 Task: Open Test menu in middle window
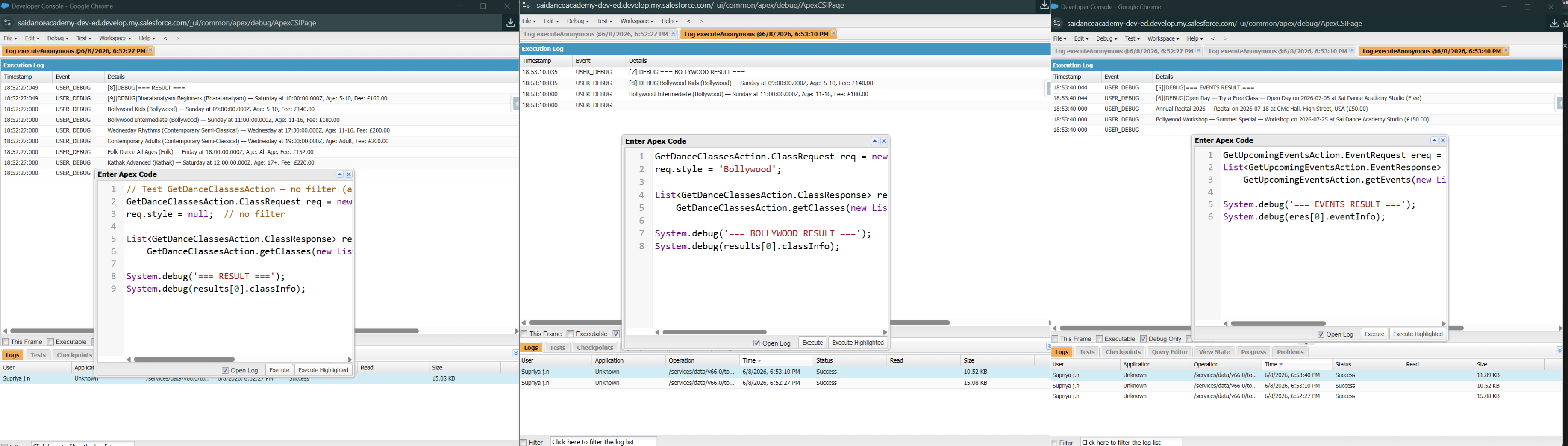click(x=604, y=21)
